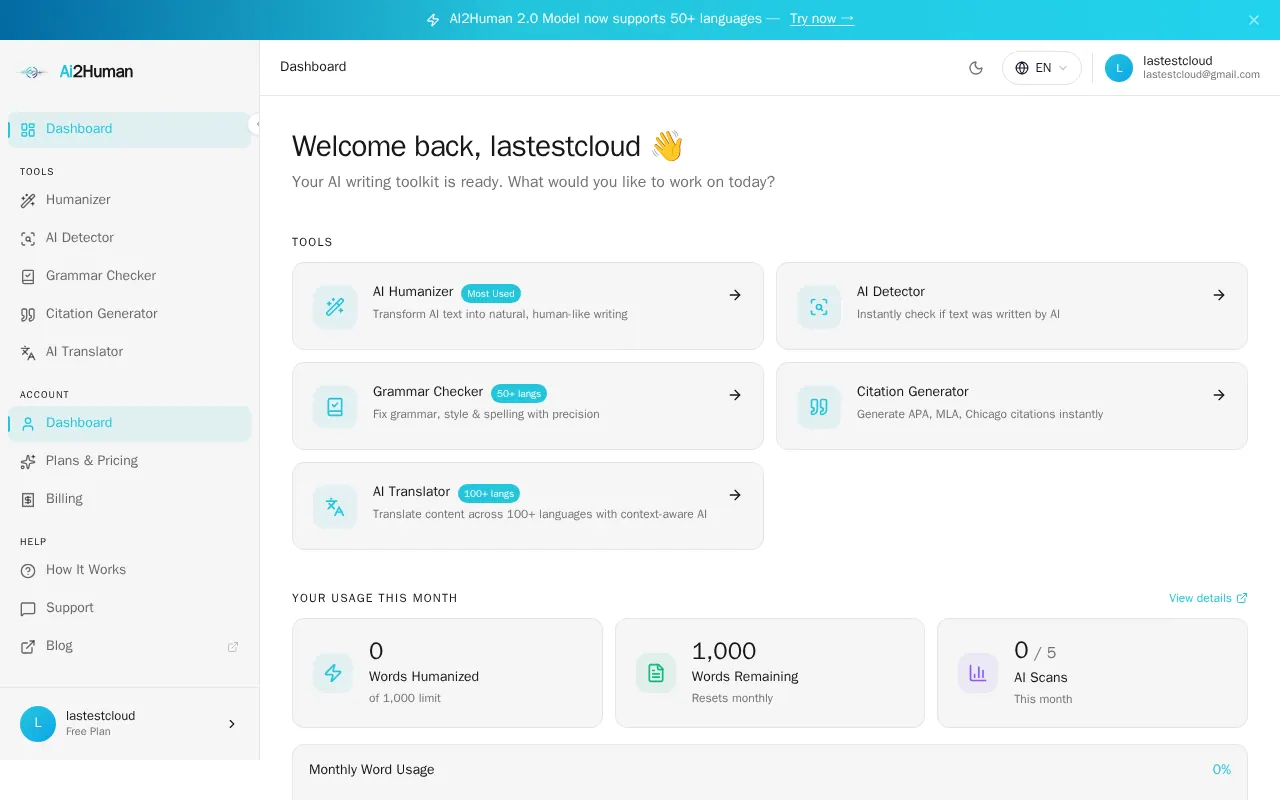Click the 100+ langs badge

tap(489, 493)
